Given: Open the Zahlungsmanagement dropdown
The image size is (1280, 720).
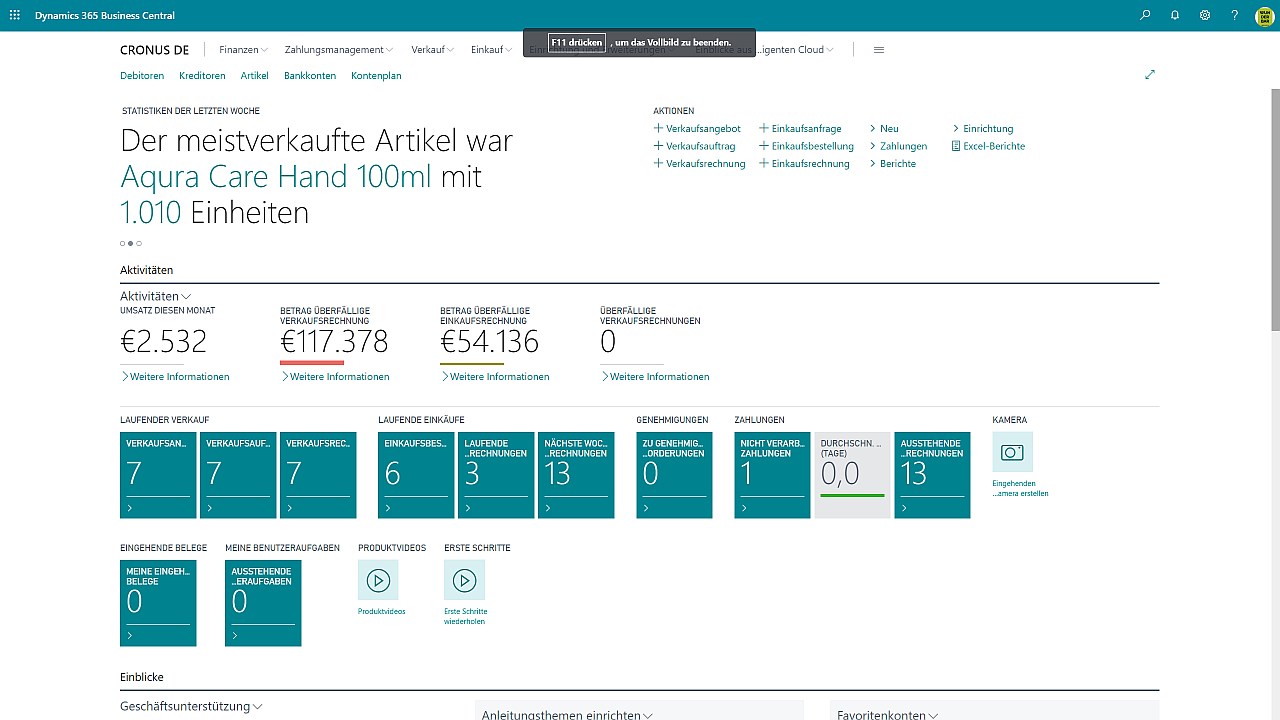Looking at the screenshot, I should [x=338, y=50].
